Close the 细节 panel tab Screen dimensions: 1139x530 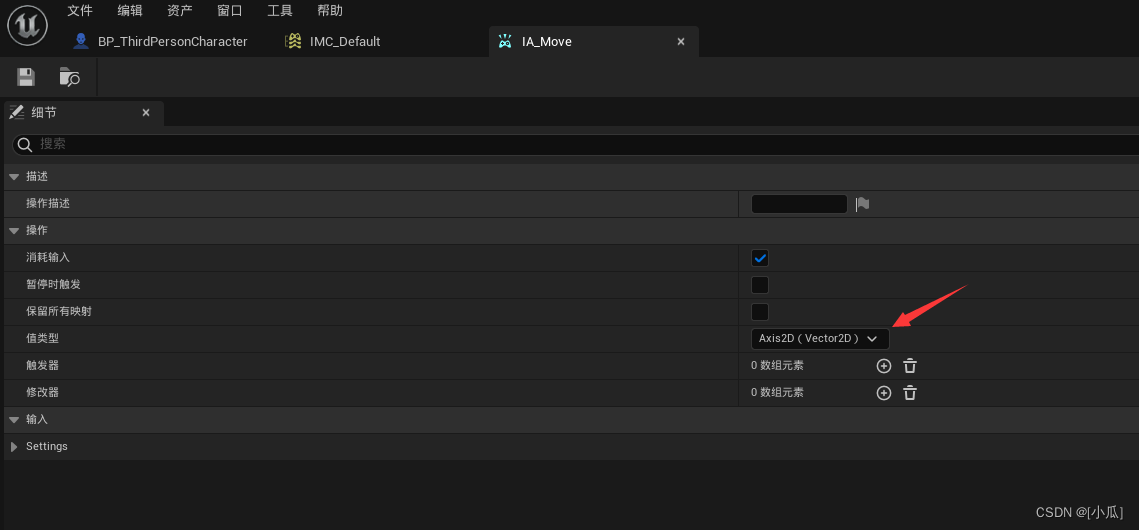[x=146, y=113]
